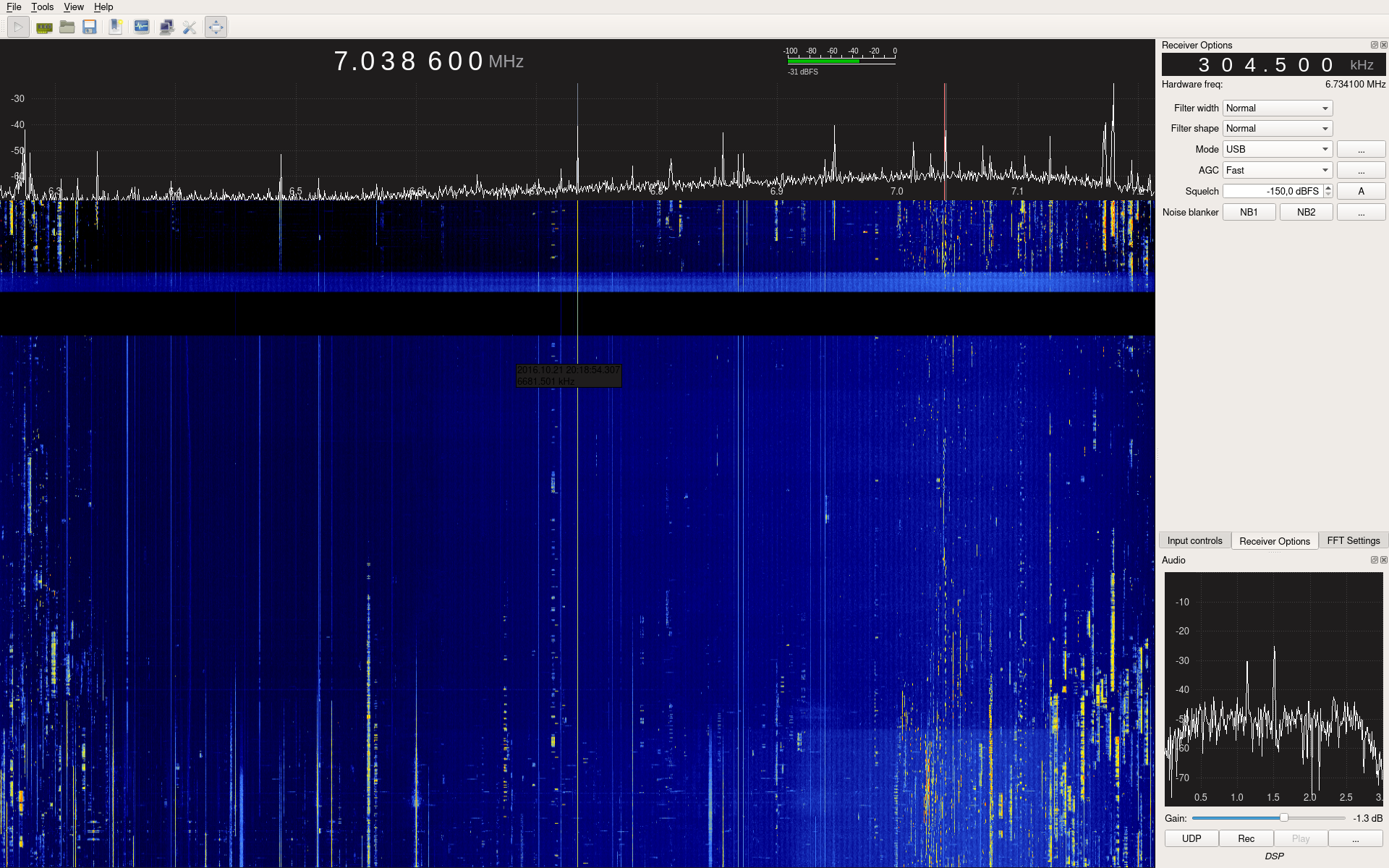
Task: Open audio options ellipsis button
Action: [x=1355, y=839]
